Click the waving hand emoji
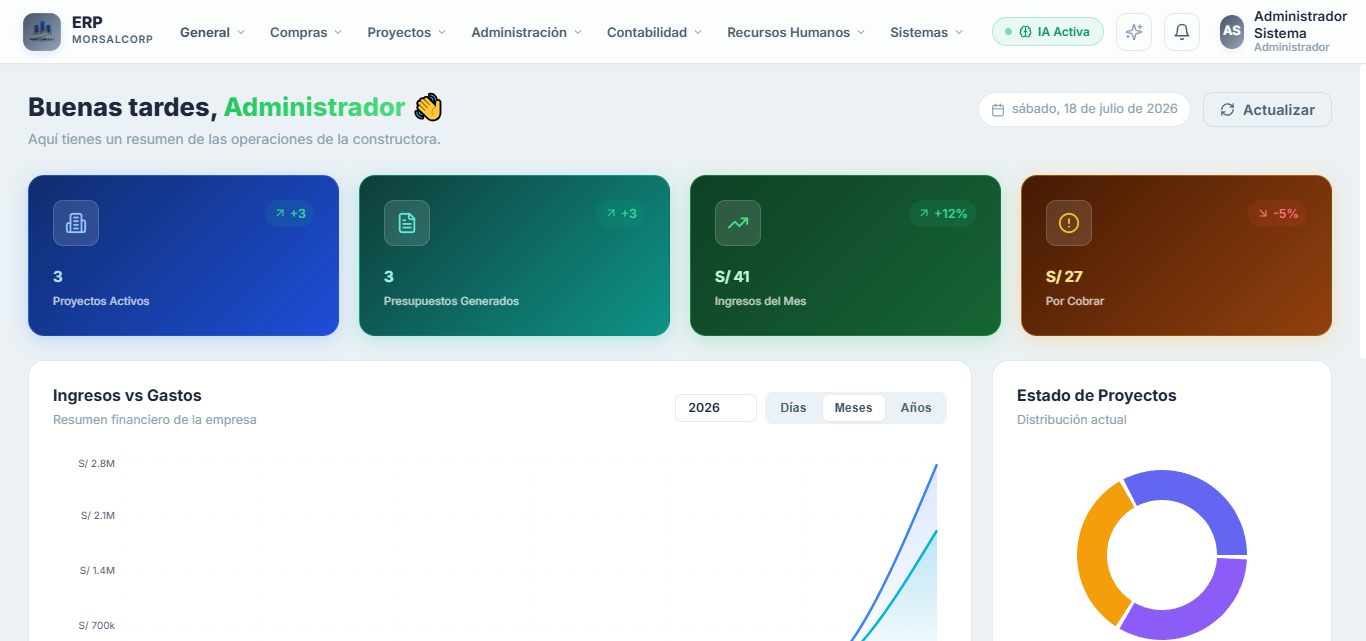 (428, 107)
